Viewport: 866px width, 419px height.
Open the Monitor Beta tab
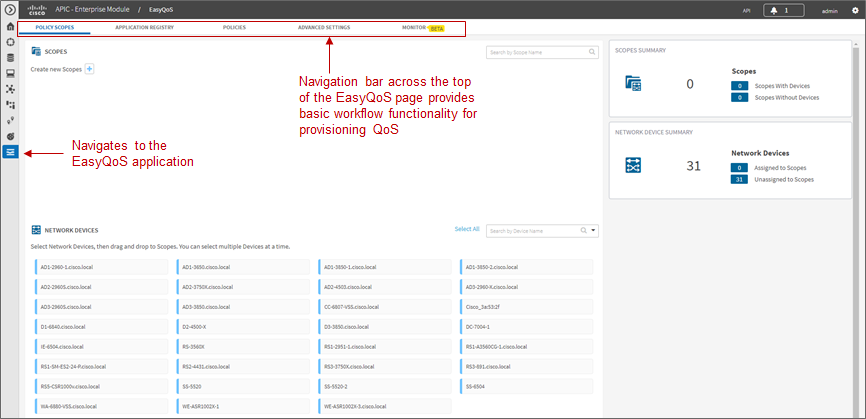423,28
